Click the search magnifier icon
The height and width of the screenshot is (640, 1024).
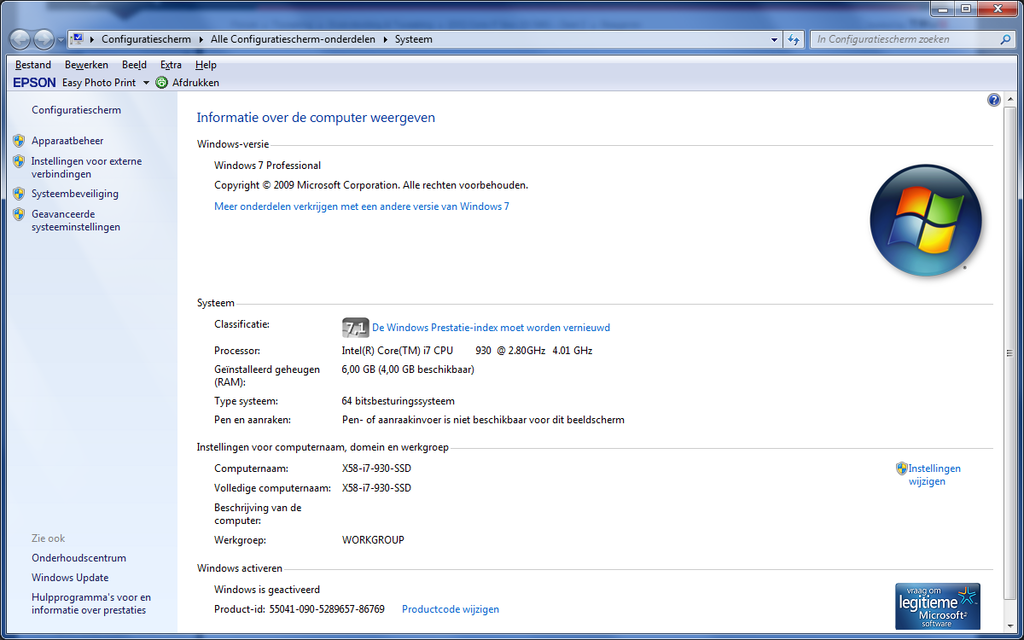pyautogui.click(x=1004, y=39)
